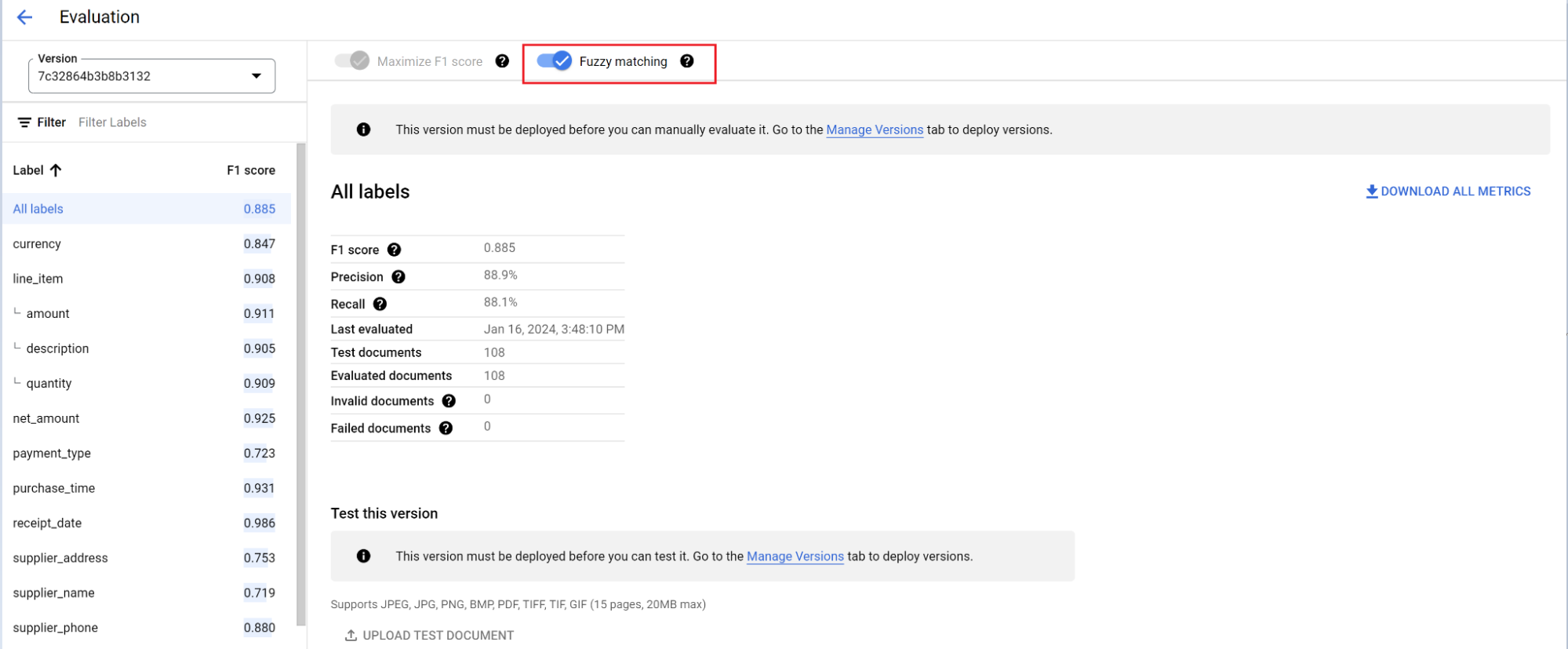Sort by Label column arrow

pos(56,170)
